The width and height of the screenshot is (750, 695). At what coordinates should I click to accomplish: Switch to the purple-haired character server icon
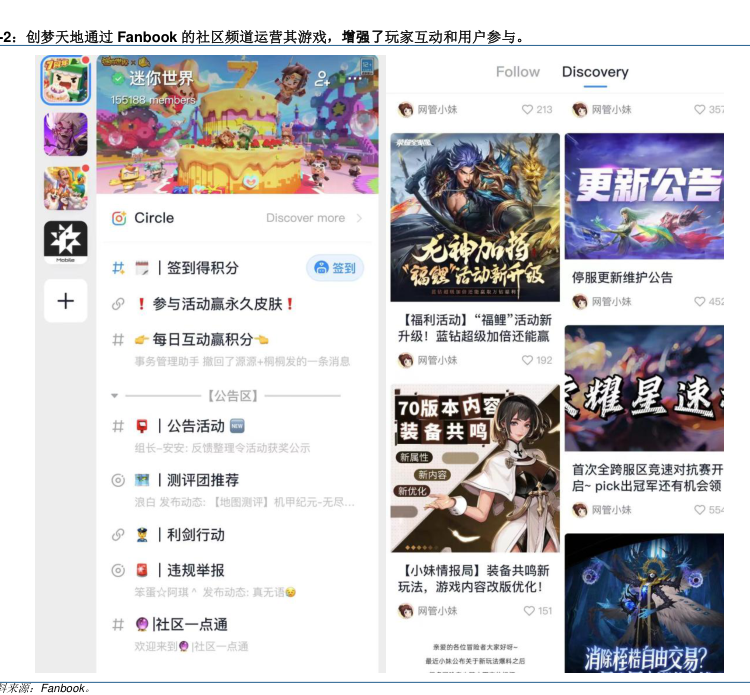click(x=65, y=134)
